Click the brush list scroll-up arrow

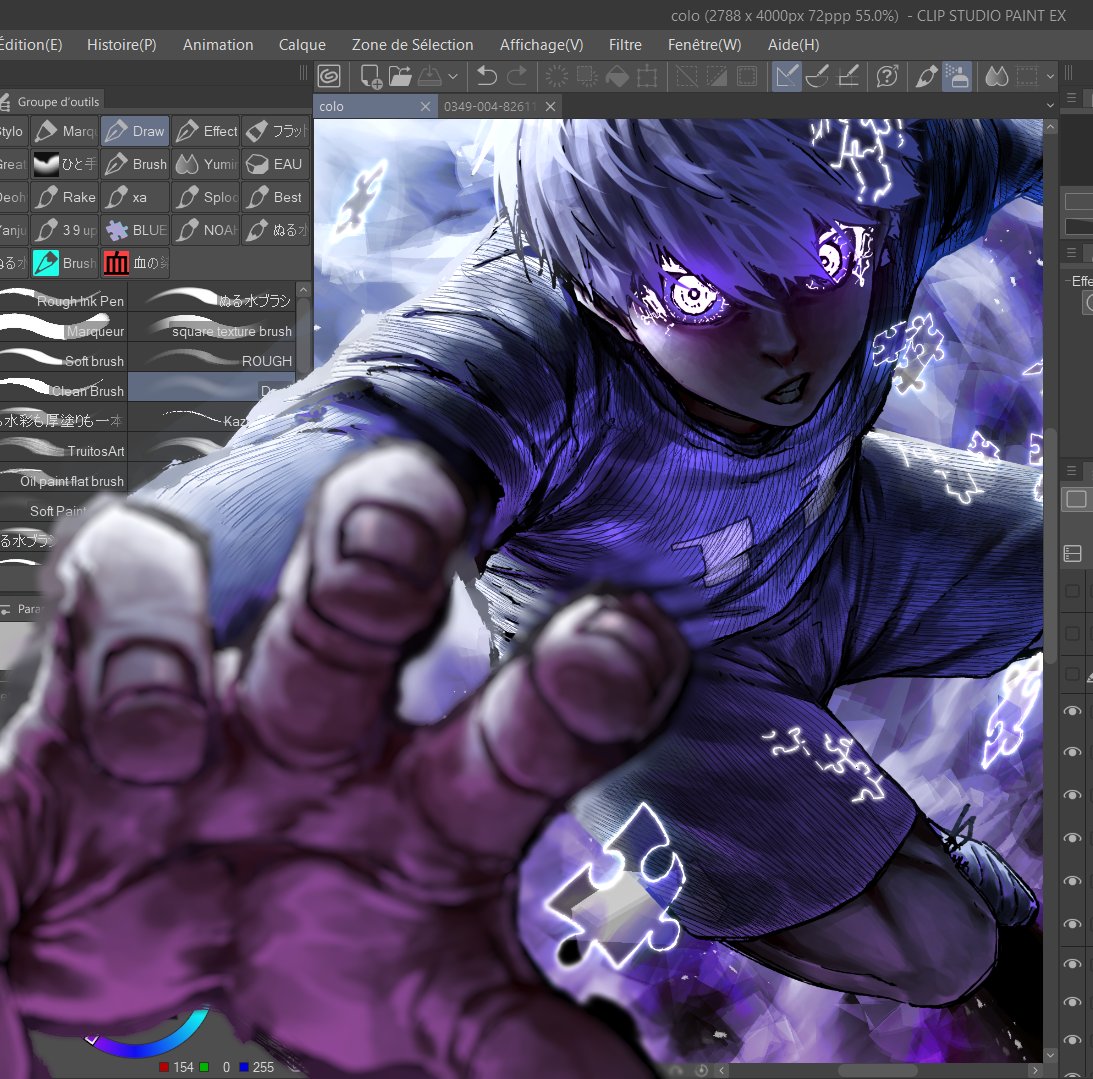(x=303, y=289)
